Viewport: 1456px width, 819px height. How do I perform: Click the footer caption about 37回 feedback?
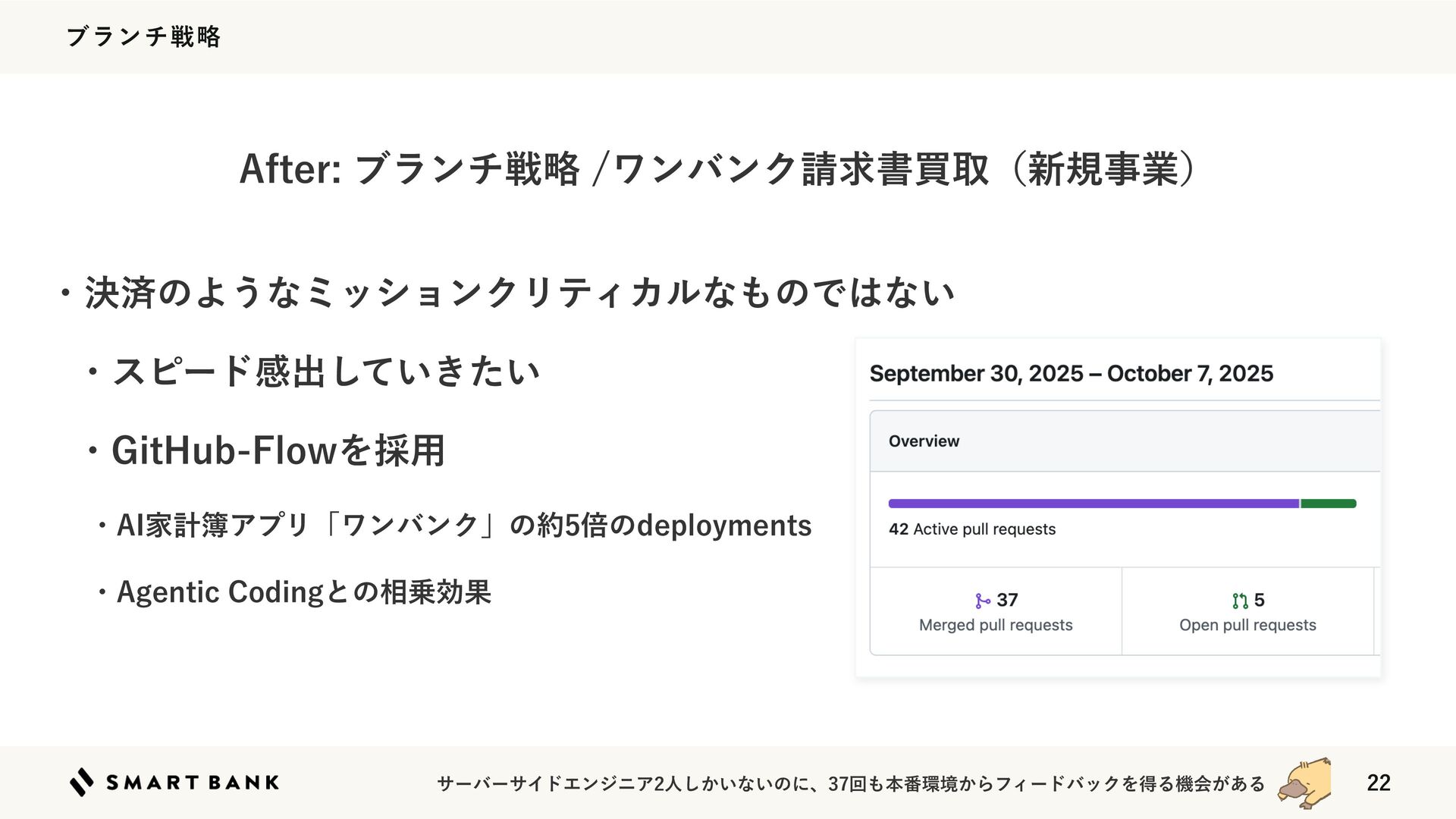[x=851, y=783]
